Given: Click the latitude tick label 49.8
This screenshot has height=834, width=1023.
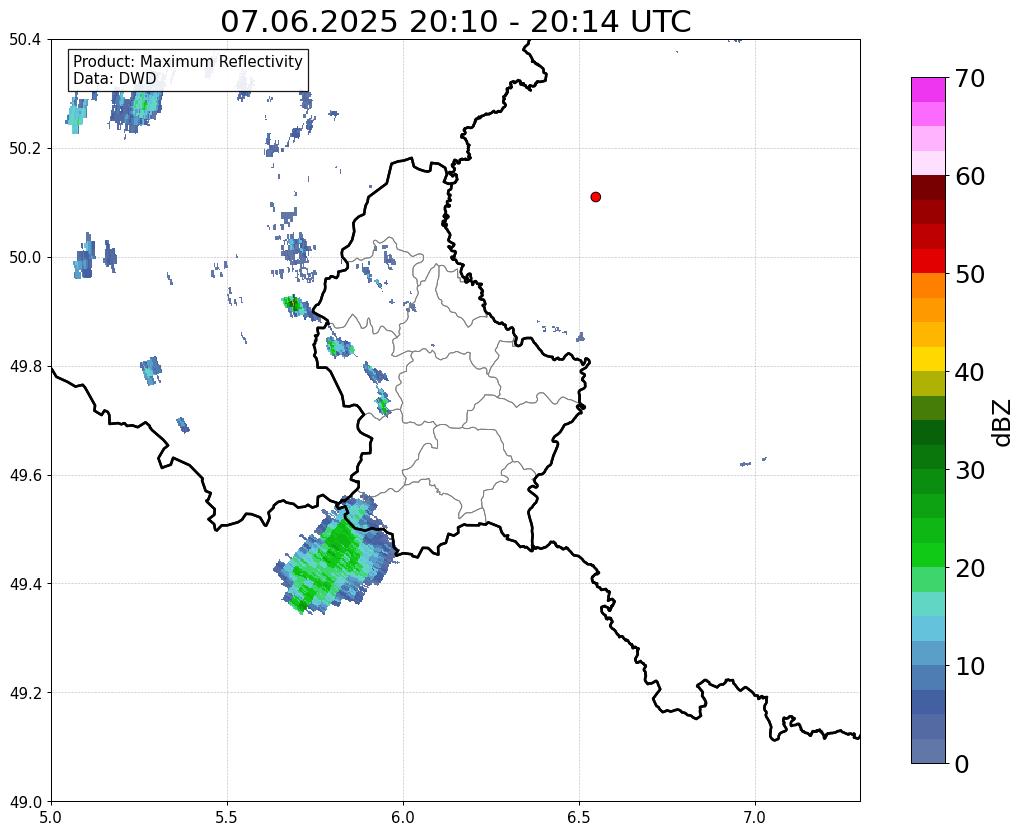Looking at the screenshot, I should pyautogui.click(x=25, y=367).
